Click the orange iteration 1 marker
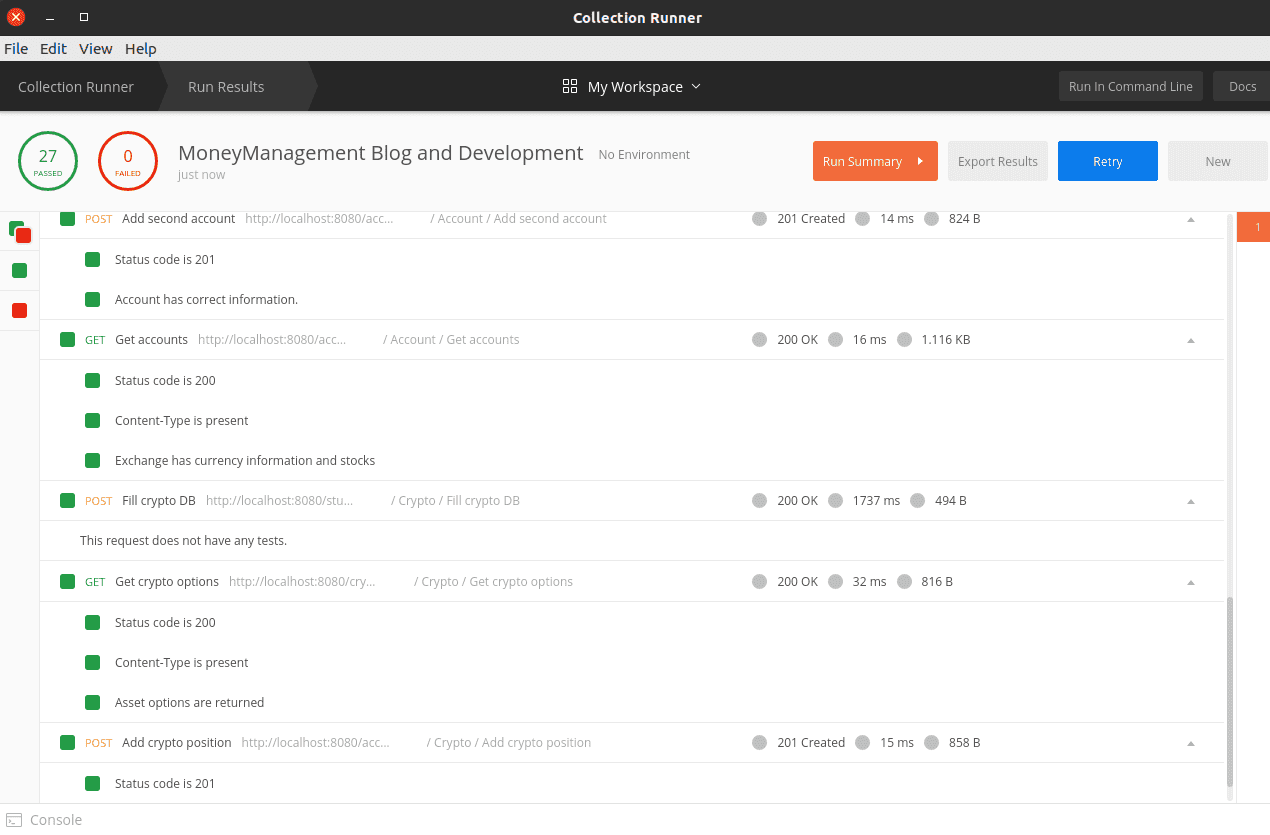 1256,227
